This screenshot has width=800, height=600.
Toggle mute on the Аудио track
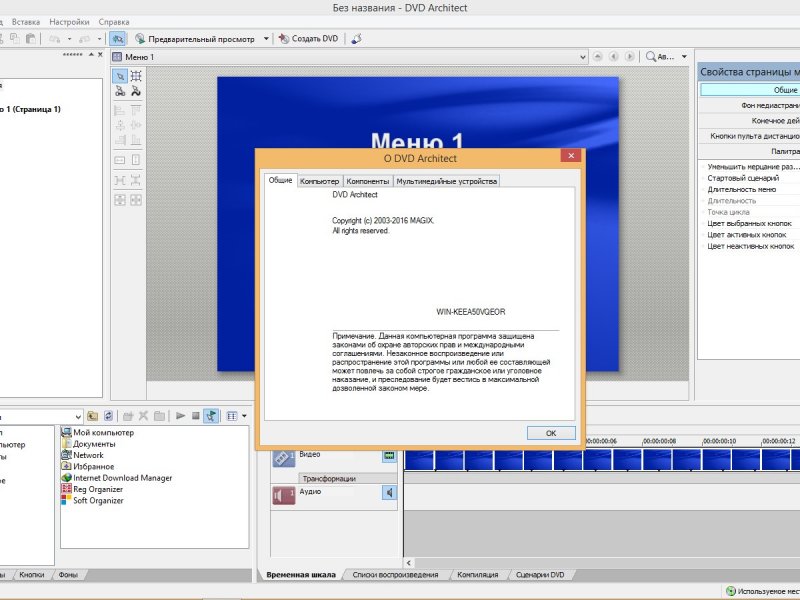coord(389,493)
